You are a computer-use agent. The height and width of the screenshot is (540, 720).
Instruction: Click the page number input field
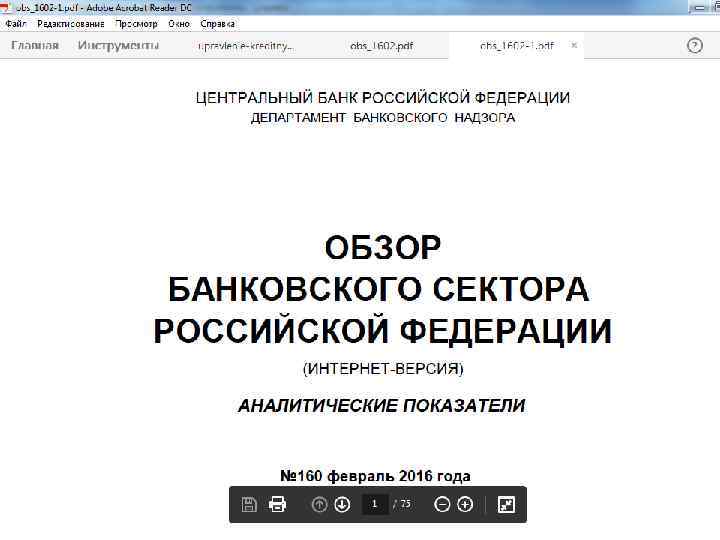(x=375, y=504)
